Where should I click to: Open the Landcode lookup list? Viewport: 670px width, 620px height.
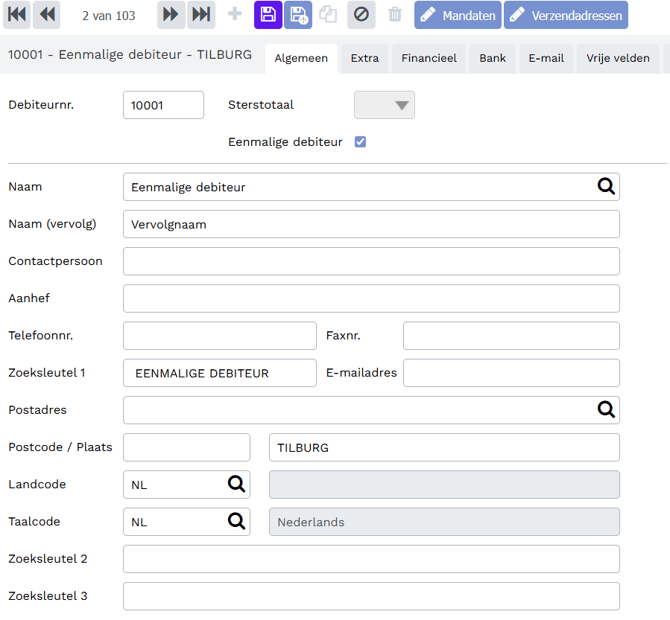pyautogui.click(x=236, y=485)
